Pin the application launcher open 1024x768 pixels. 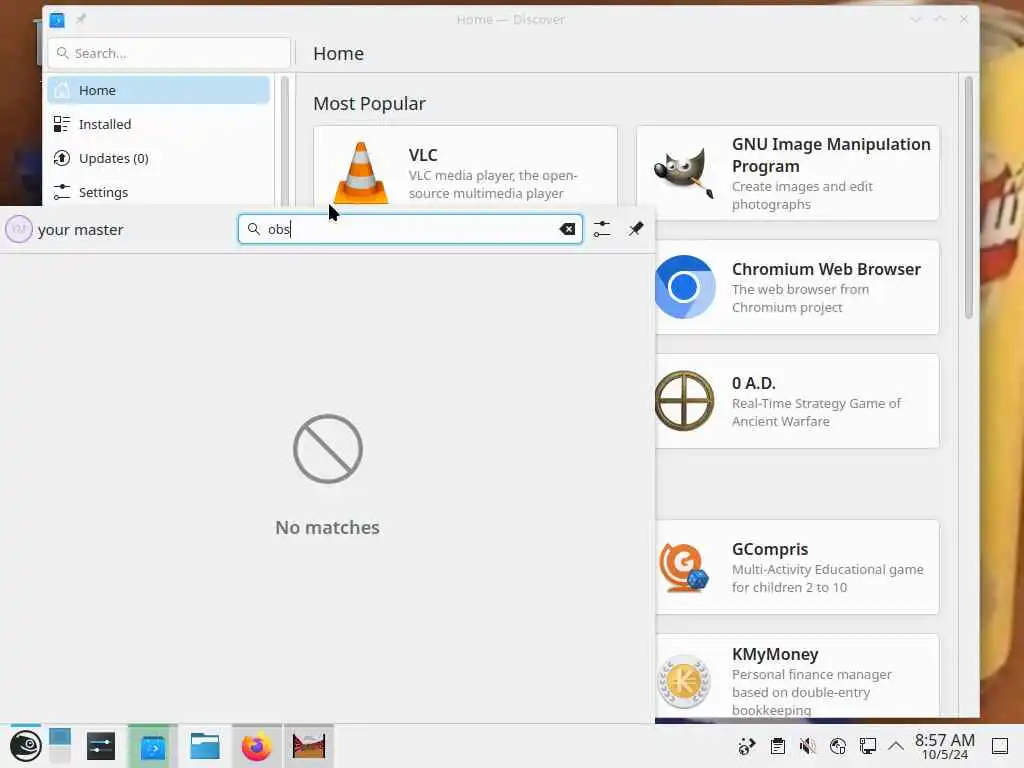pyautogui.click(x=636, y=229)
